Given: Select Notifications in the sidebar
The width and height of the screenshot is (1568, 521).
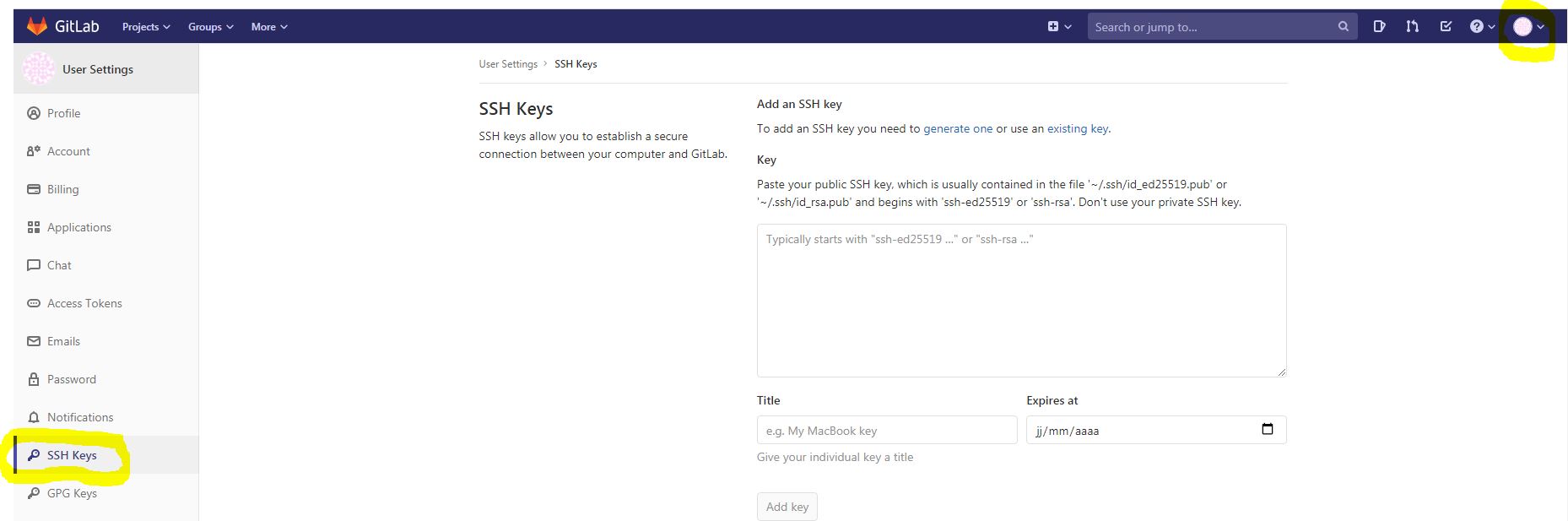Looking at the screenshot, I should [x=79, y=417].
